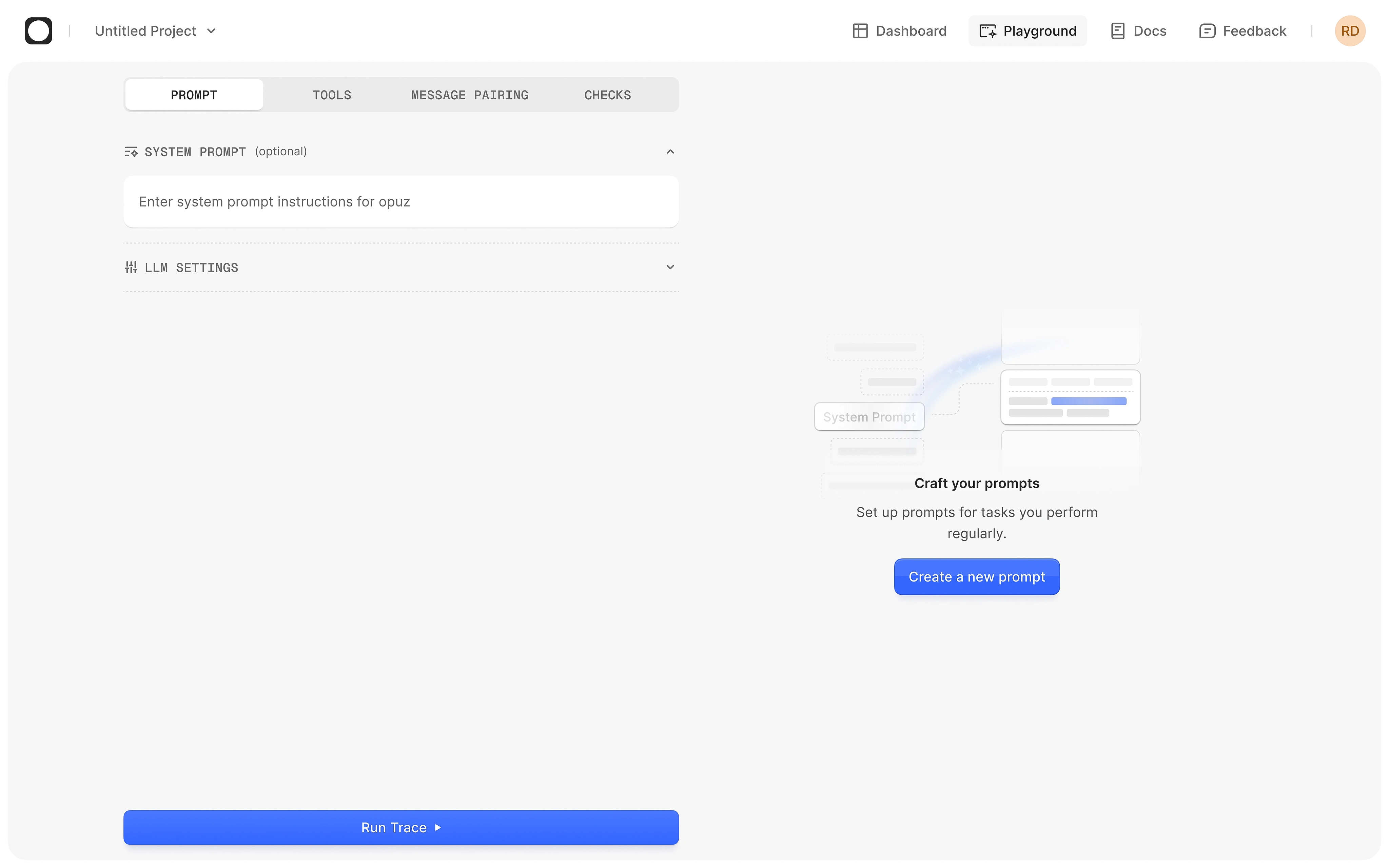Viewport: 1389px width, 868px height.
Task: Click the LLM Settings sliders icon
Action: pyautogui.click(x=131, y=268)
